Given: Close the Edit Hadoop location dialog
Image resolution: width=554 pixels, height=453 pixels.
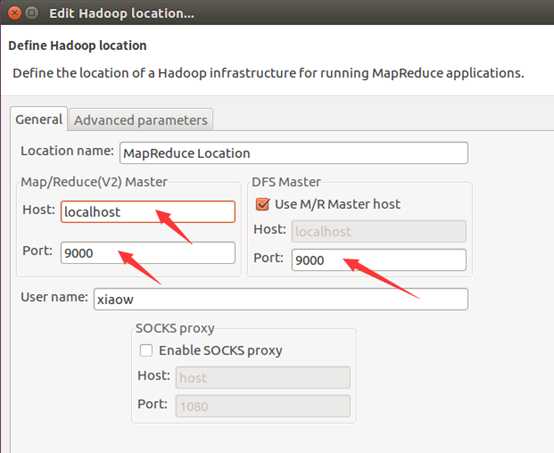Looking at the screenshot, I should pyautogui.click(x=14, y=13).
